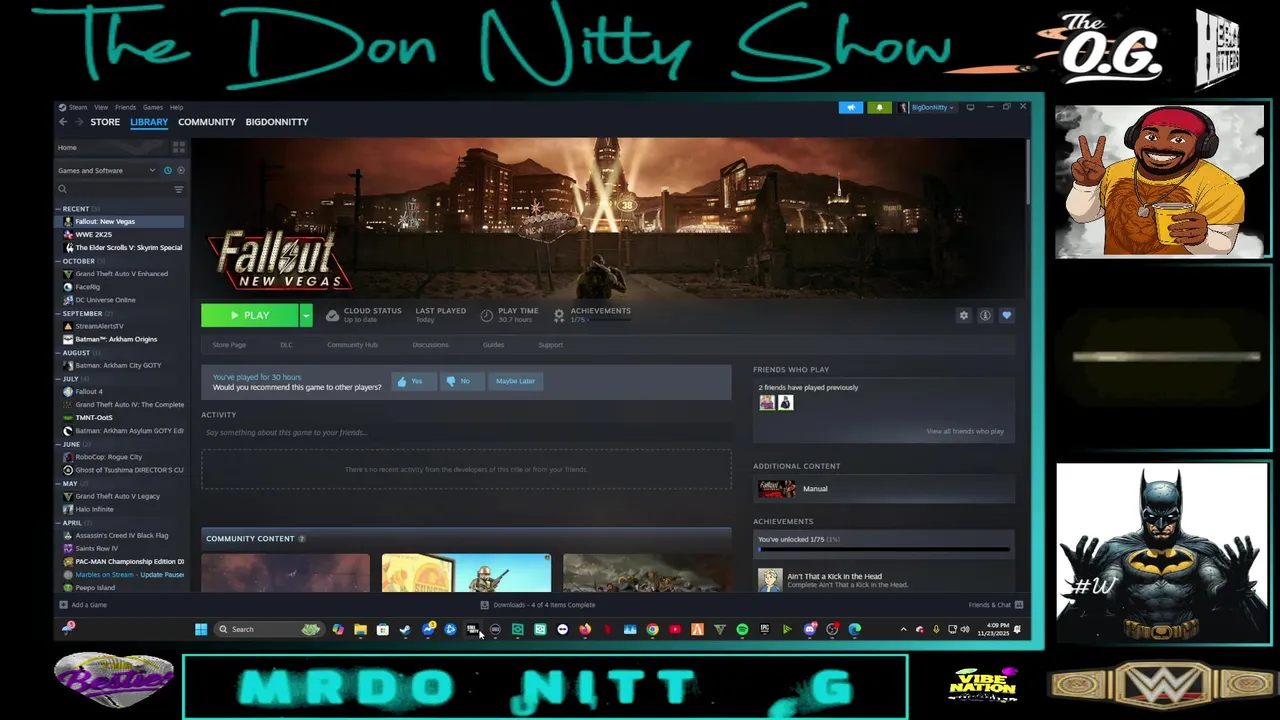Open launch options arrow beside Play
The height and width of the screenshot is (720, 1280).
[x=306, y=316]
